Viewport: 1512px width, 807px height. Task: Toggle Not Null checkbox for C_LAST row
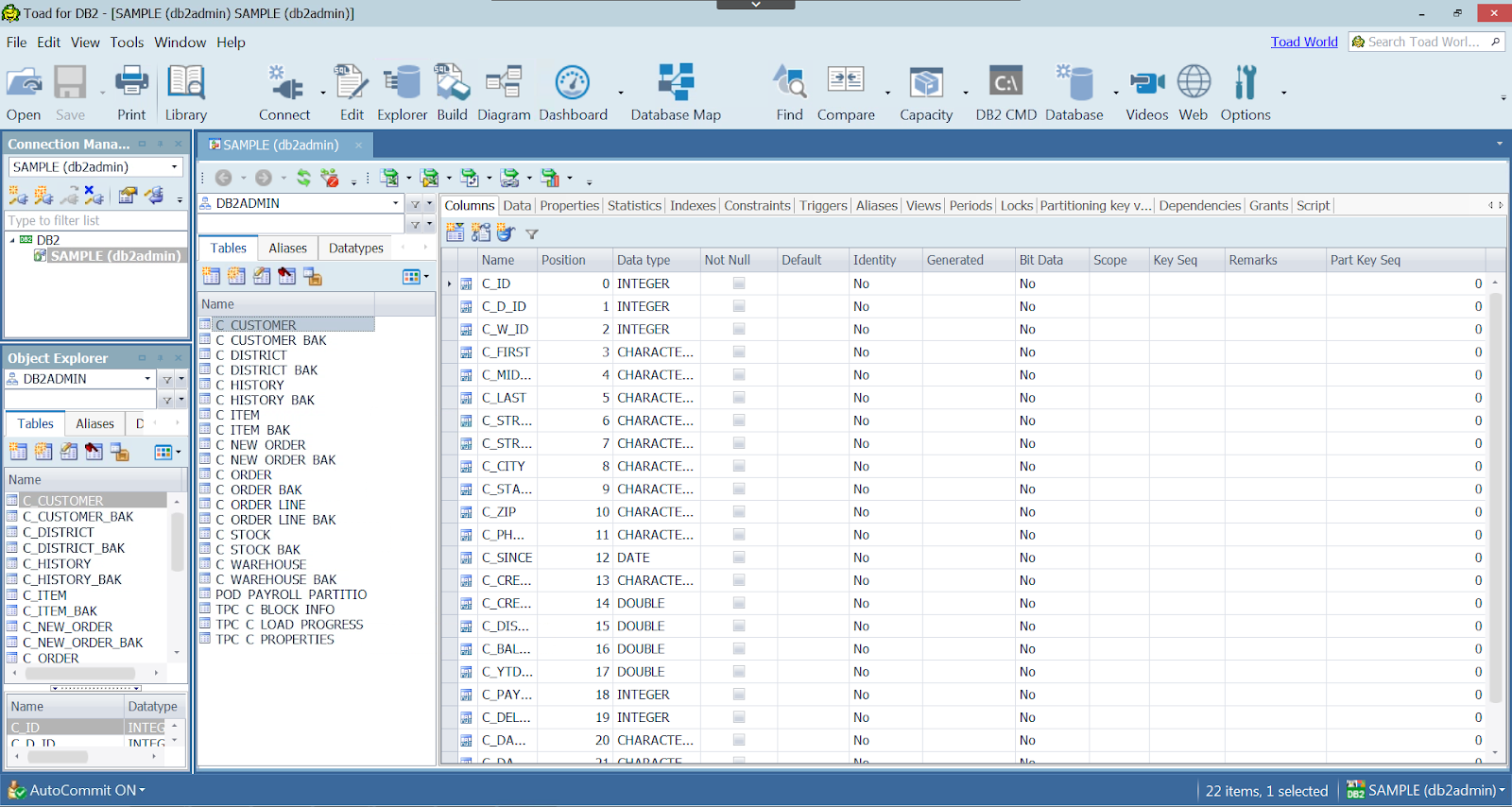click(739, 398)
